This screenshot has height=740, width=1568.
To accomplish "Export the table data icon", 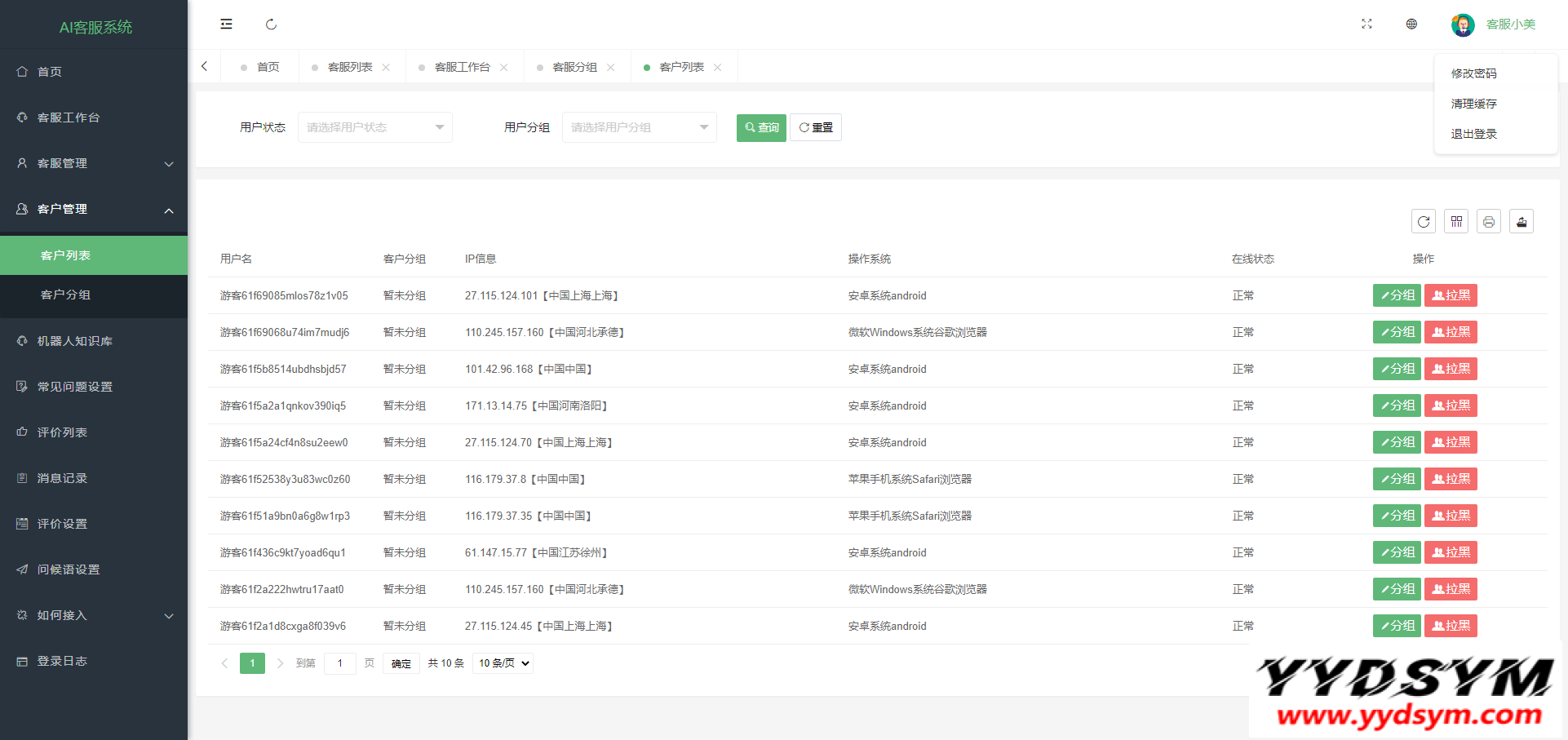I will 1521,221.
